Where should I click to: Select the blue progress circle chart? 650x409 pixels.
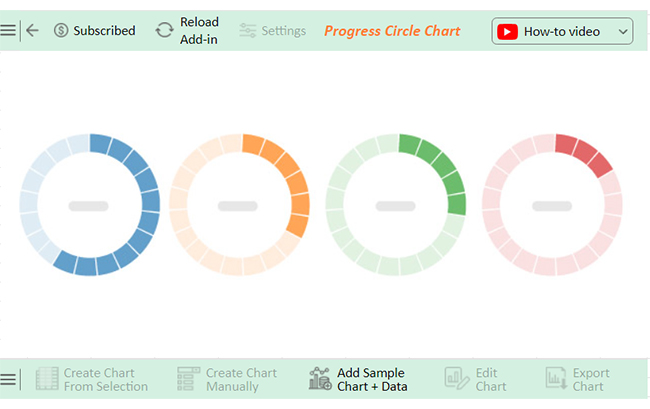click(x=90, y=205)
